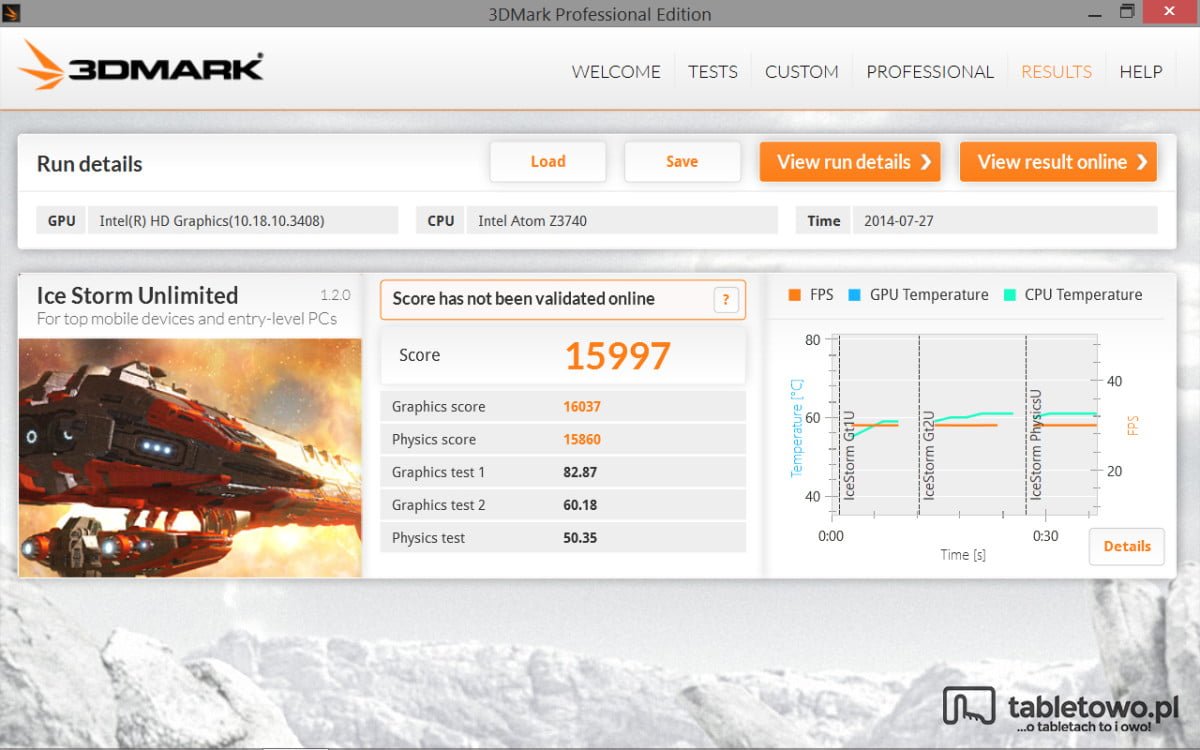This screenshot has height=750, width=1200.
Task: Click the version number 1.2.0
Action: coord(335,296)
